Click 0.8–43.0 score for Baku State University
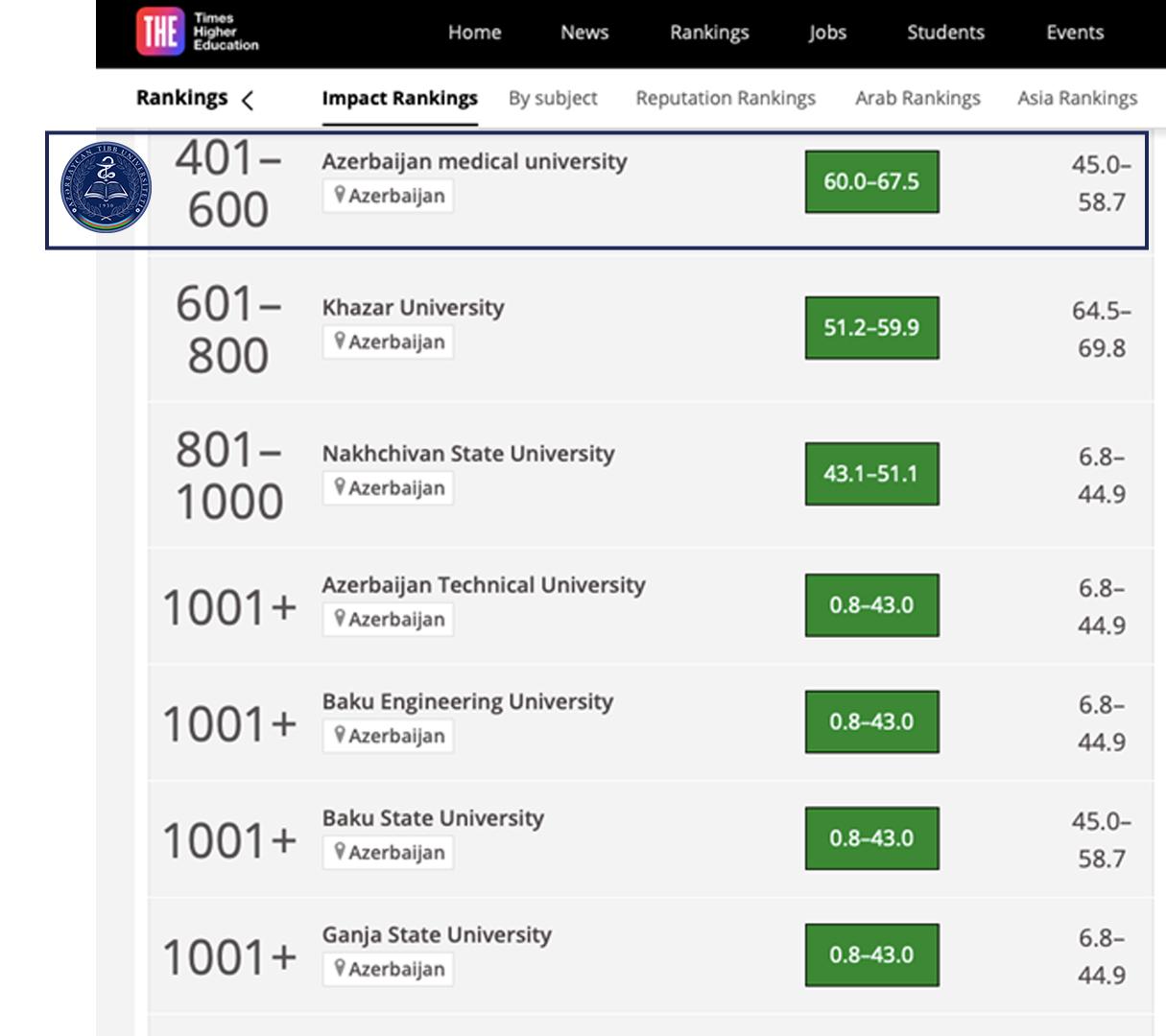This screenshot has height=1036, width=1166. point(871,838)
